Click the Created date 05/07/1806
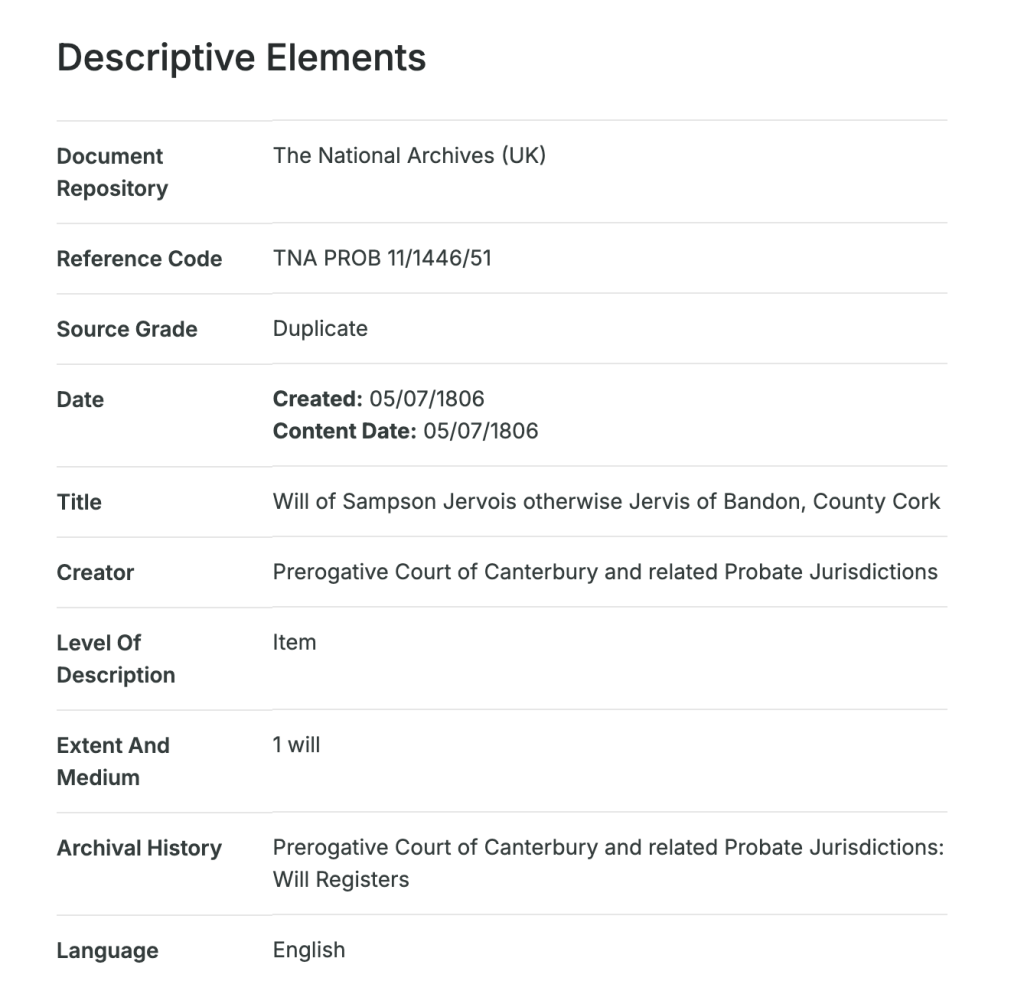Viewport: 1024px width, 981px height. click(x=426, y=399)
